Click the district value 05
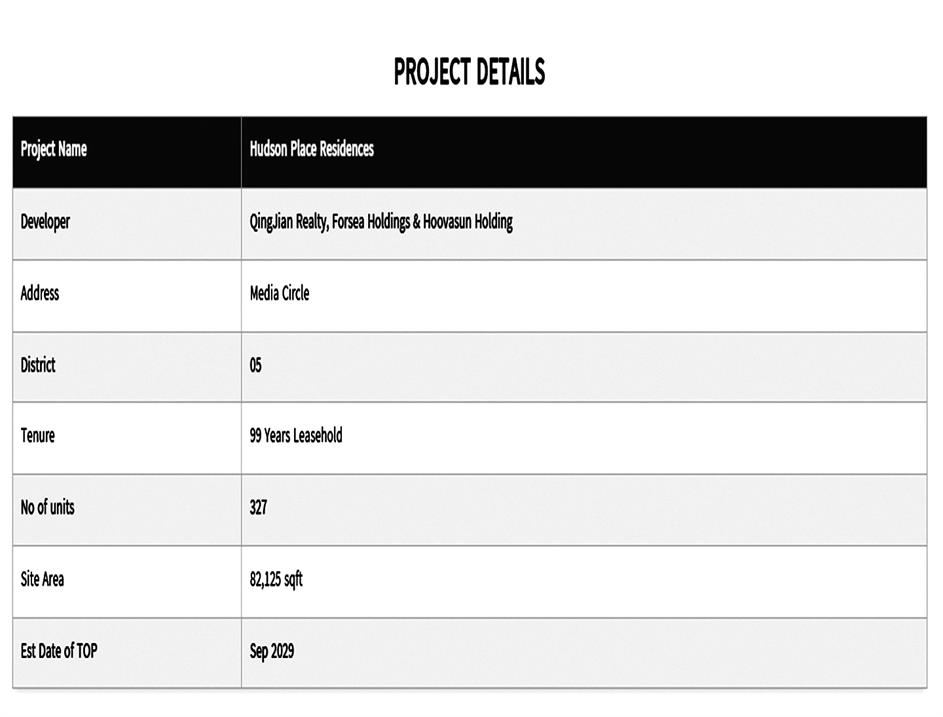Screen dimensions: 943x717 coord(256,365)
